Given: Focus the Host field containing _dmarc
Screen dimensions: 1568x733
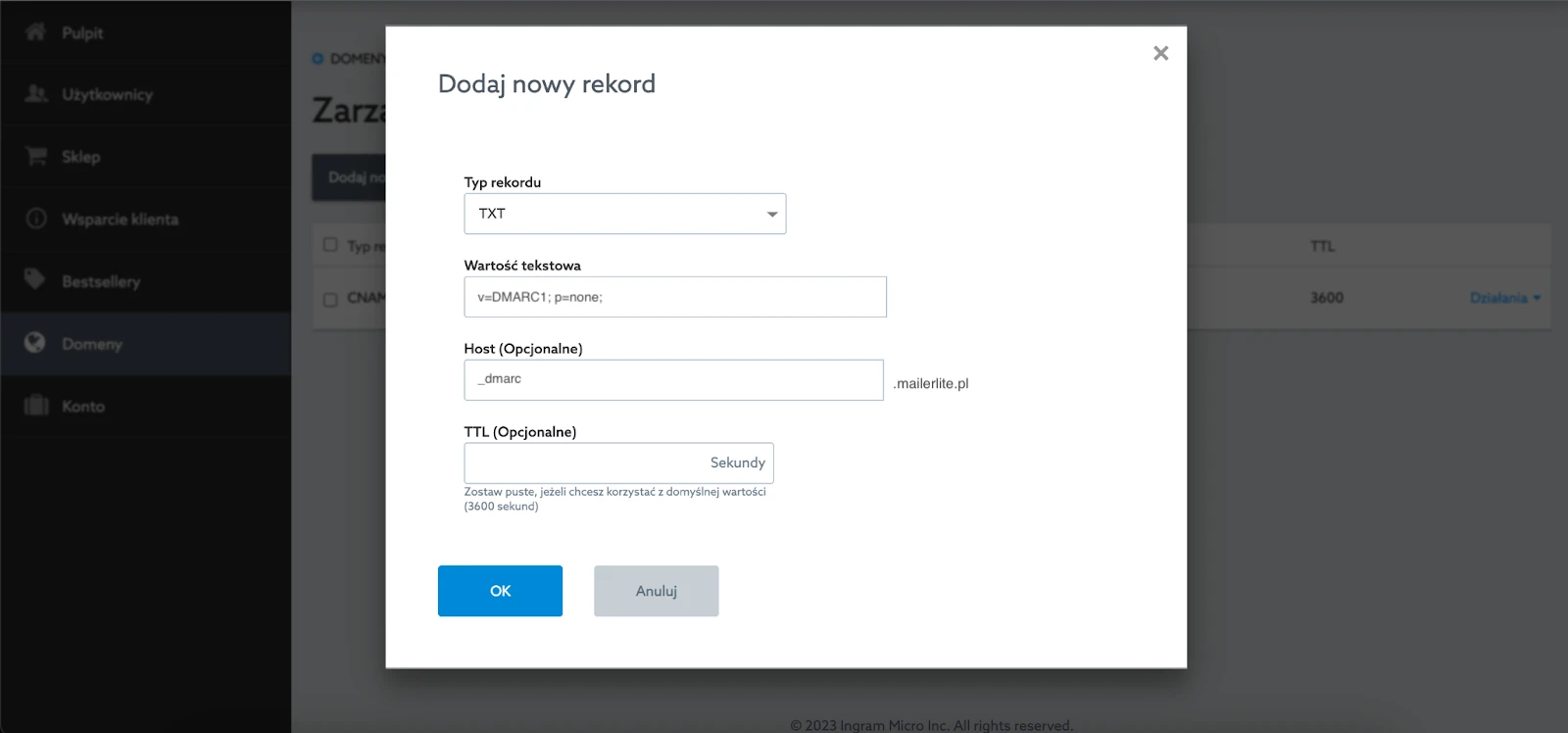Looking at the screenshot, I should 673,380.
